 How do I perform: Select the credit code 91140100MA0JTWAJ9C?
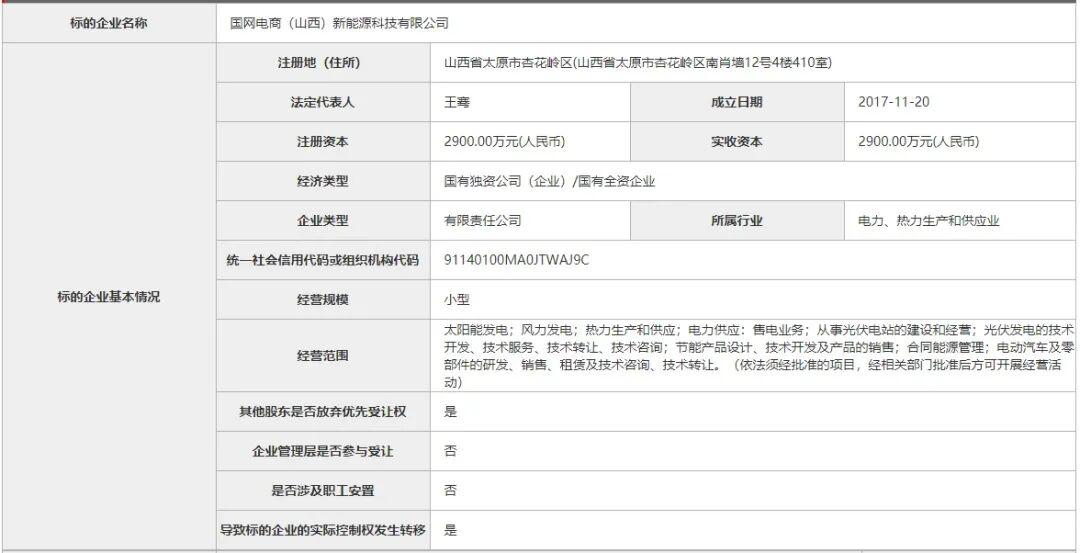[x=517, y=260]
